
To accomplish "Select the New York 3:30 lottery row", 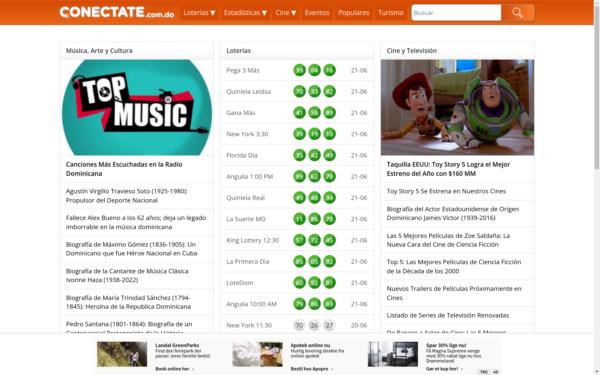I will pos(297,134).
